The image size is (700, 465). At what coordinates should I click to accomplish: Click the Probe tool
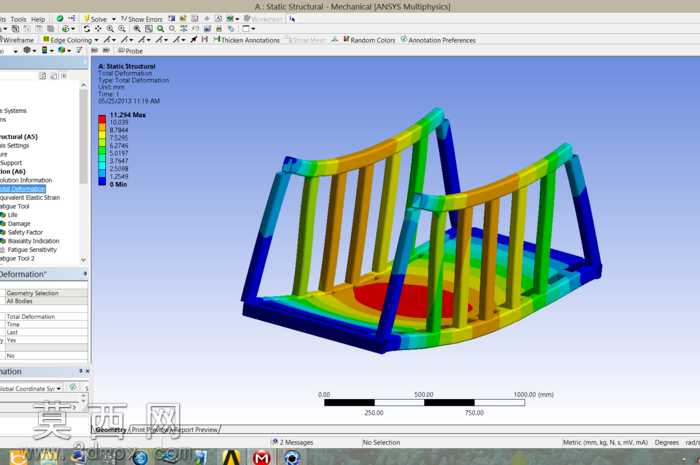coord(130,51)
